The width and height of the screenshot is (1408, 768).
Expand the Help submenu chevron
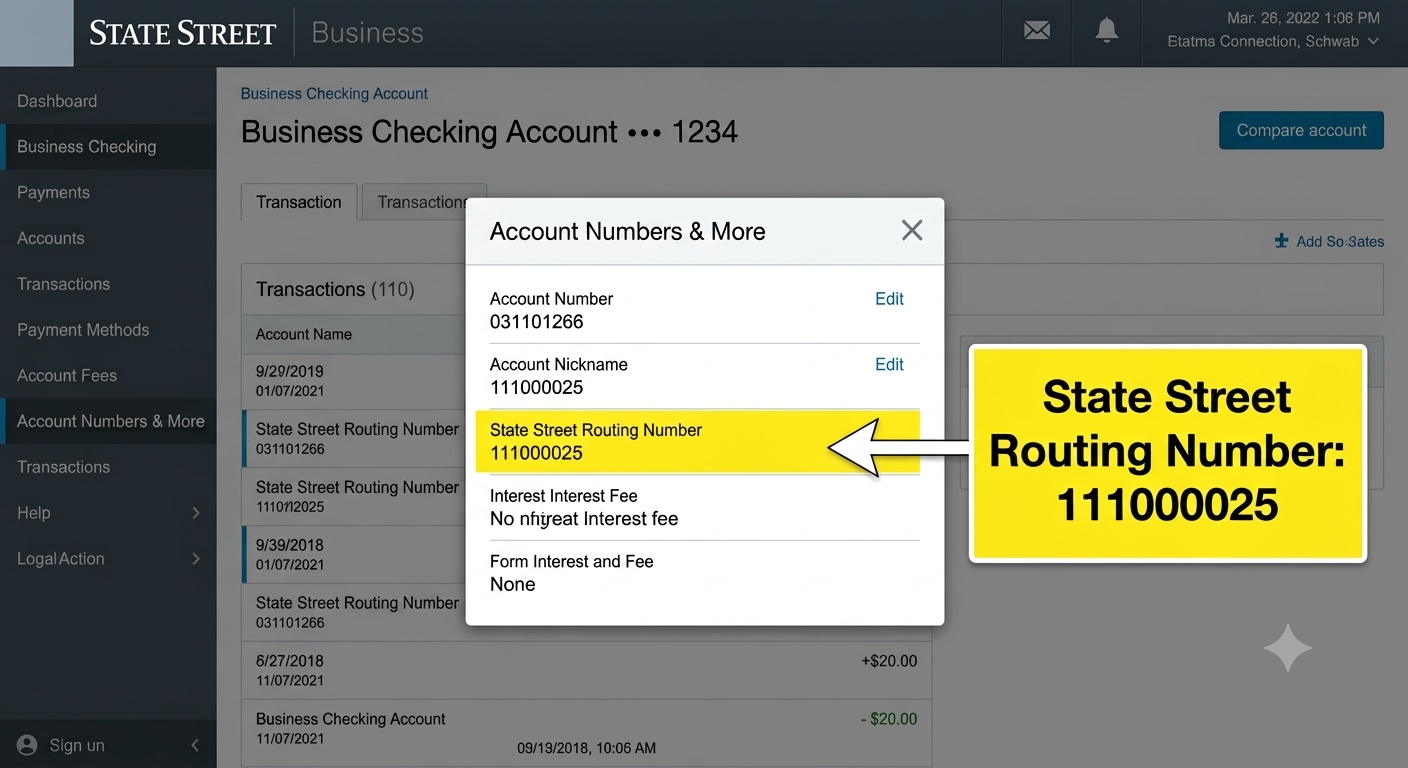196,513
